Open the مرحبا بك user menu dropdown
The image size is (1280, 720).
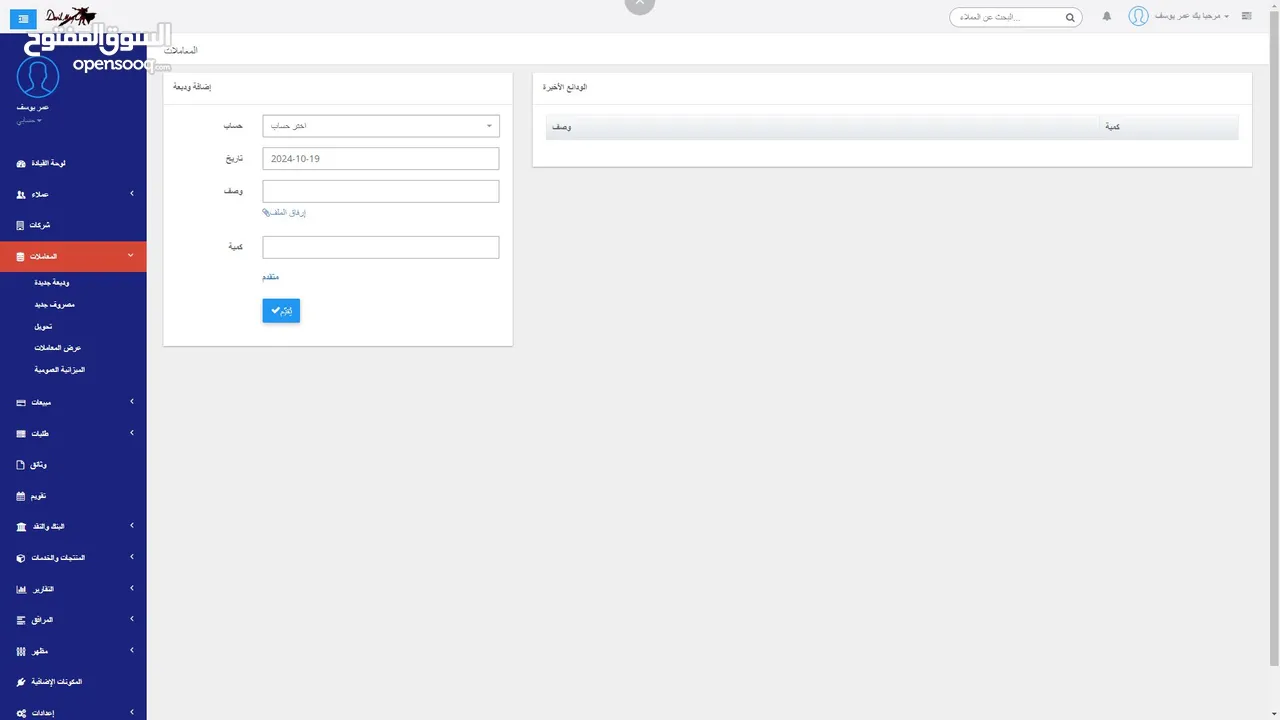click(x=1192, y=17)
